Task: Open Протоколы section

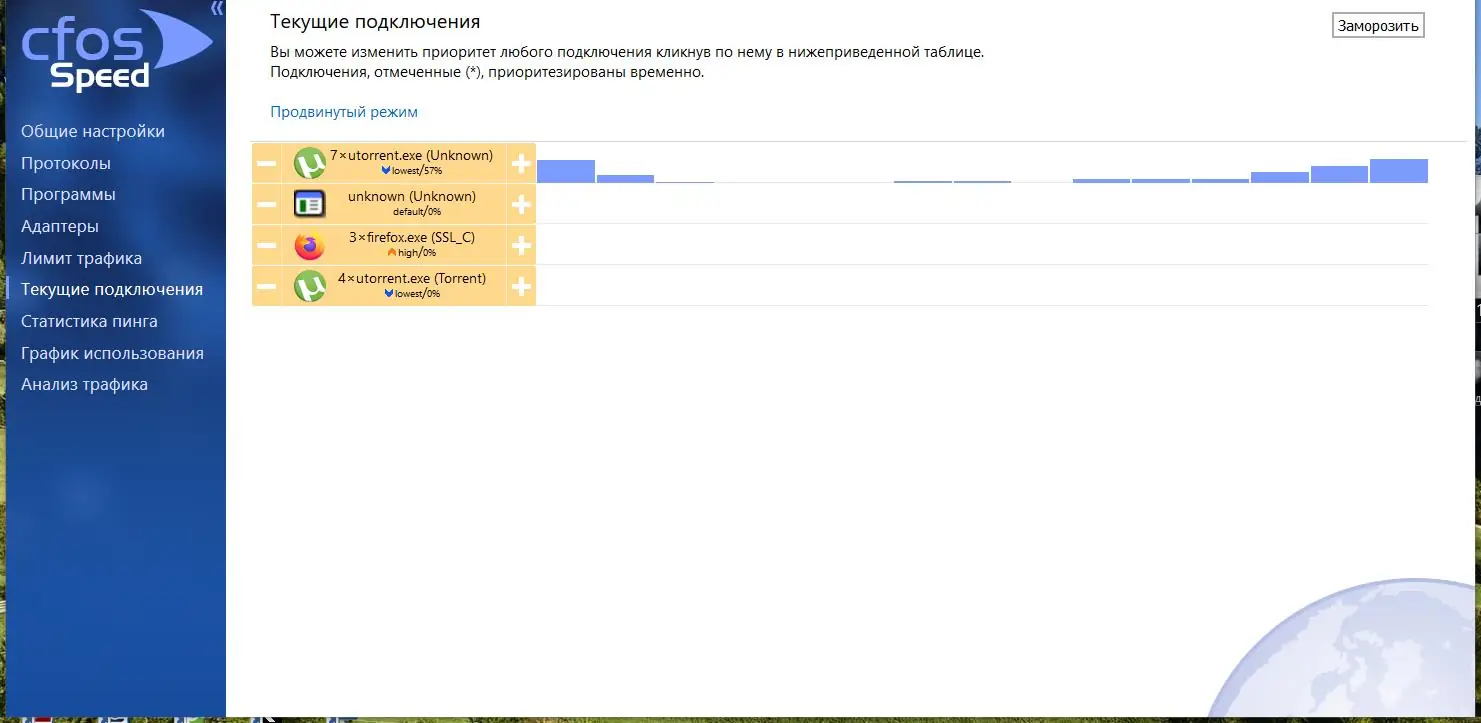Action: [x=66, y=163]
